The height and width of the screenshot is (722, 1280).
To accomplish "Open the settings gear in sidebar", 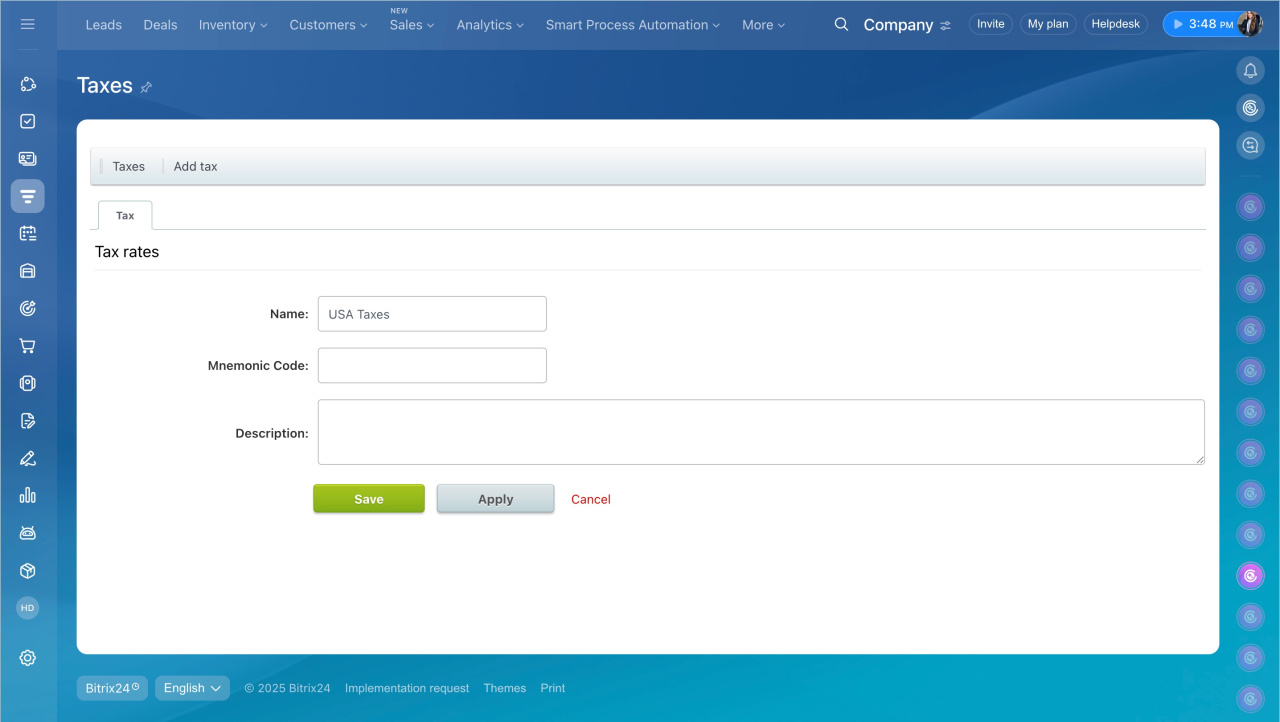I will click(x=27, y=657).
